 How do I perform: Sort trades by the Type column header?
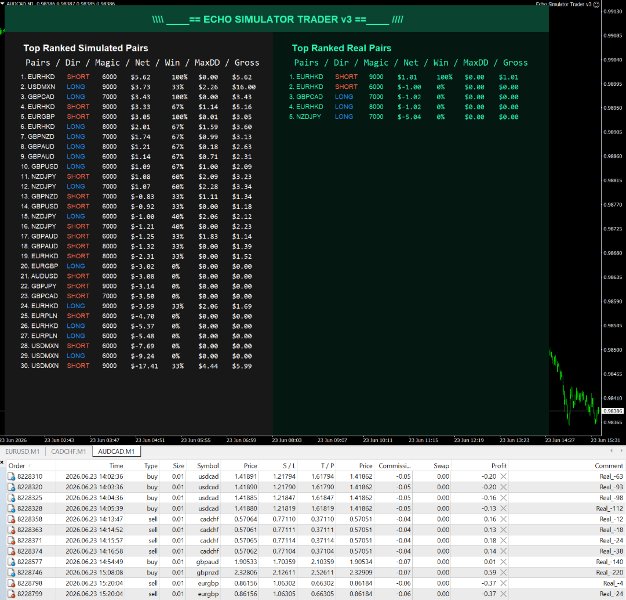point(151,466)
